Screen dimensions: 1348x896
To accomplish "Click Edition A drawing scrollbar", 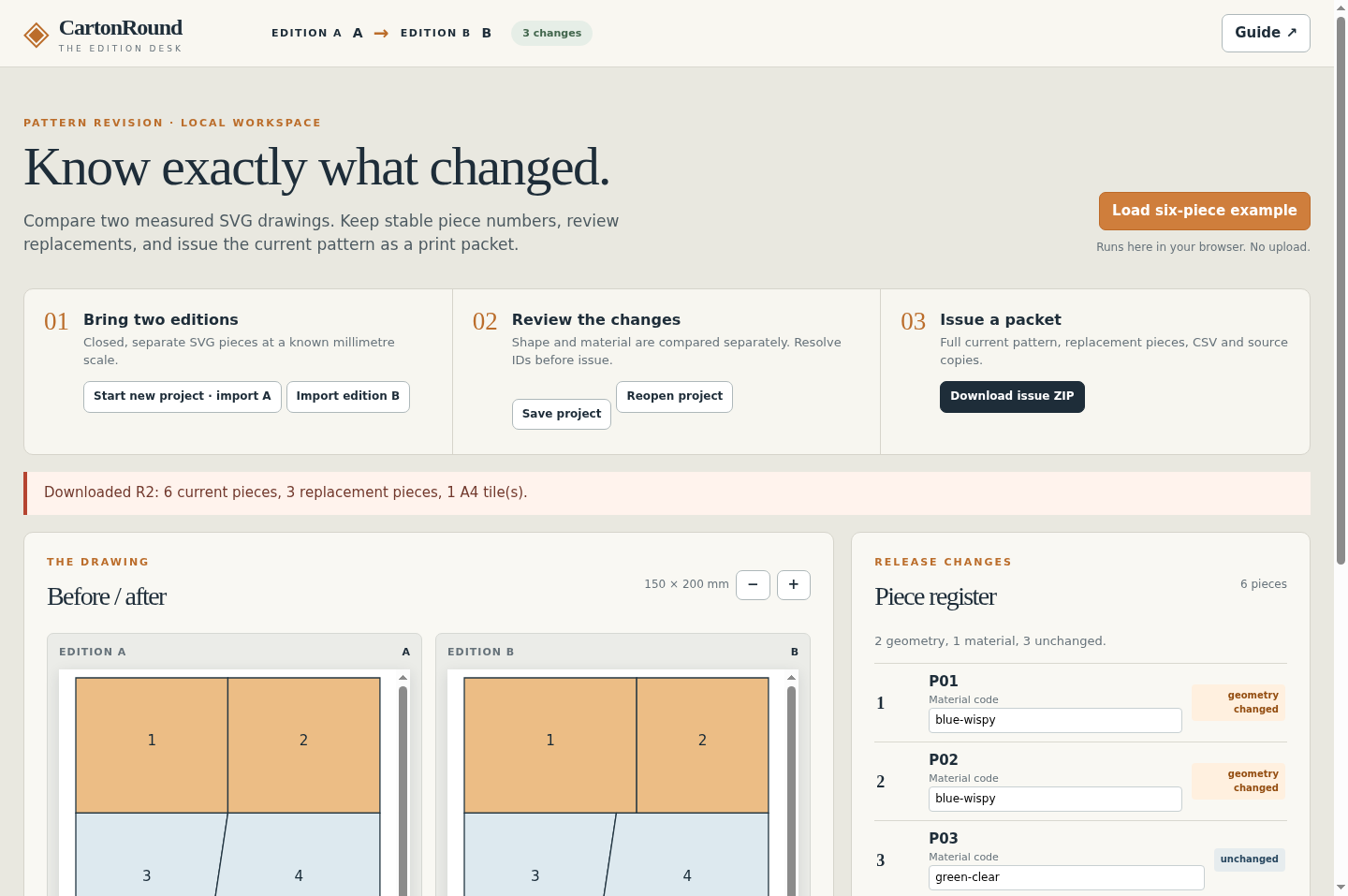I will point(403,791).
